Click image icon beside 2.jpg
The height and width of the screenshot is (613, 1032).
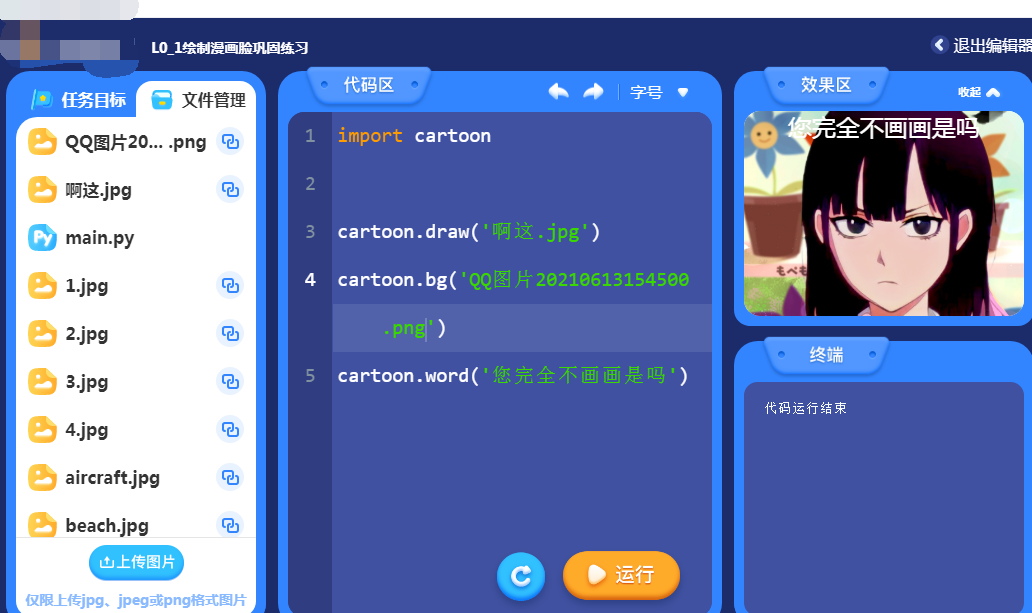42,334
